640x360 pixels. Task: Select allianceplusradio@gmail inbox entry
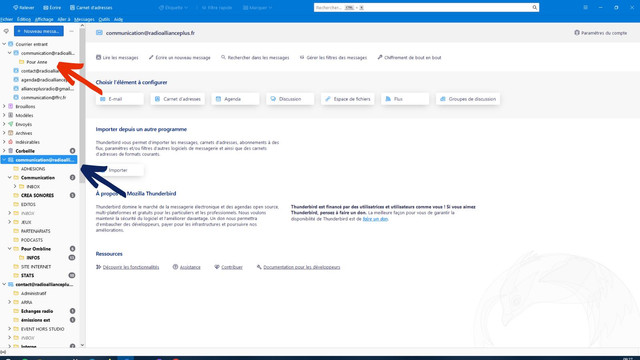click(x=44, y=89)
